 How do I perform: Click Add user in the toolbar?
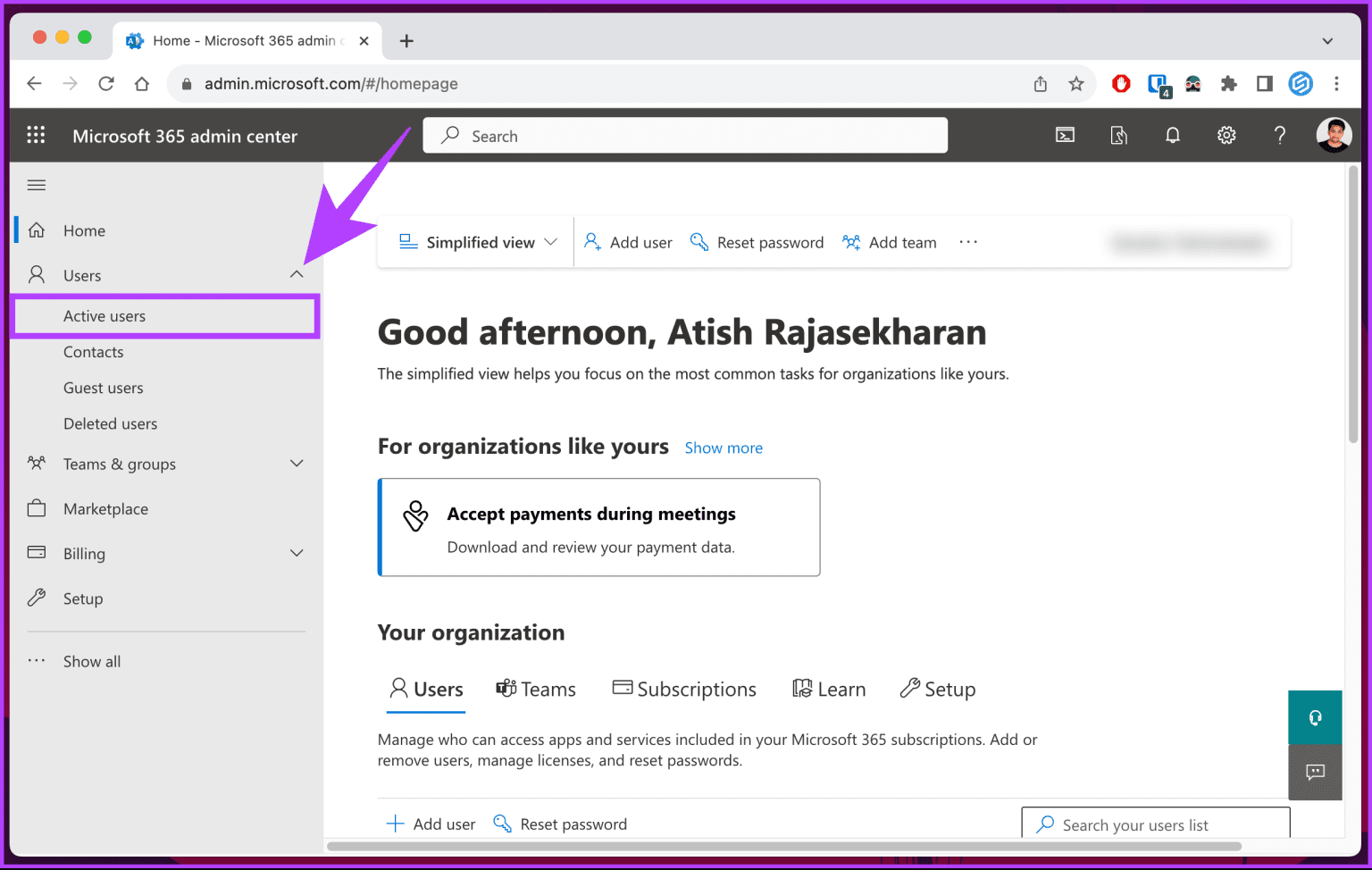pyautogui.click(x=628, y=241)
